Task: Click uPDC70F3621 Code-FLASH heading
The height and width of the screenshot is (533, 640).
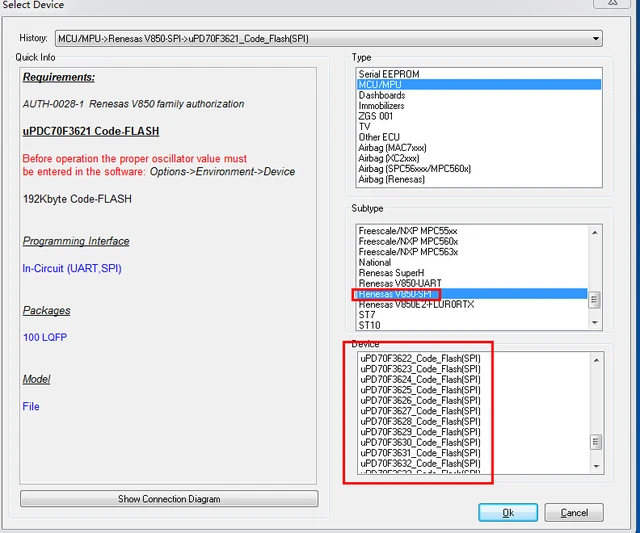Action: (91, 131)
